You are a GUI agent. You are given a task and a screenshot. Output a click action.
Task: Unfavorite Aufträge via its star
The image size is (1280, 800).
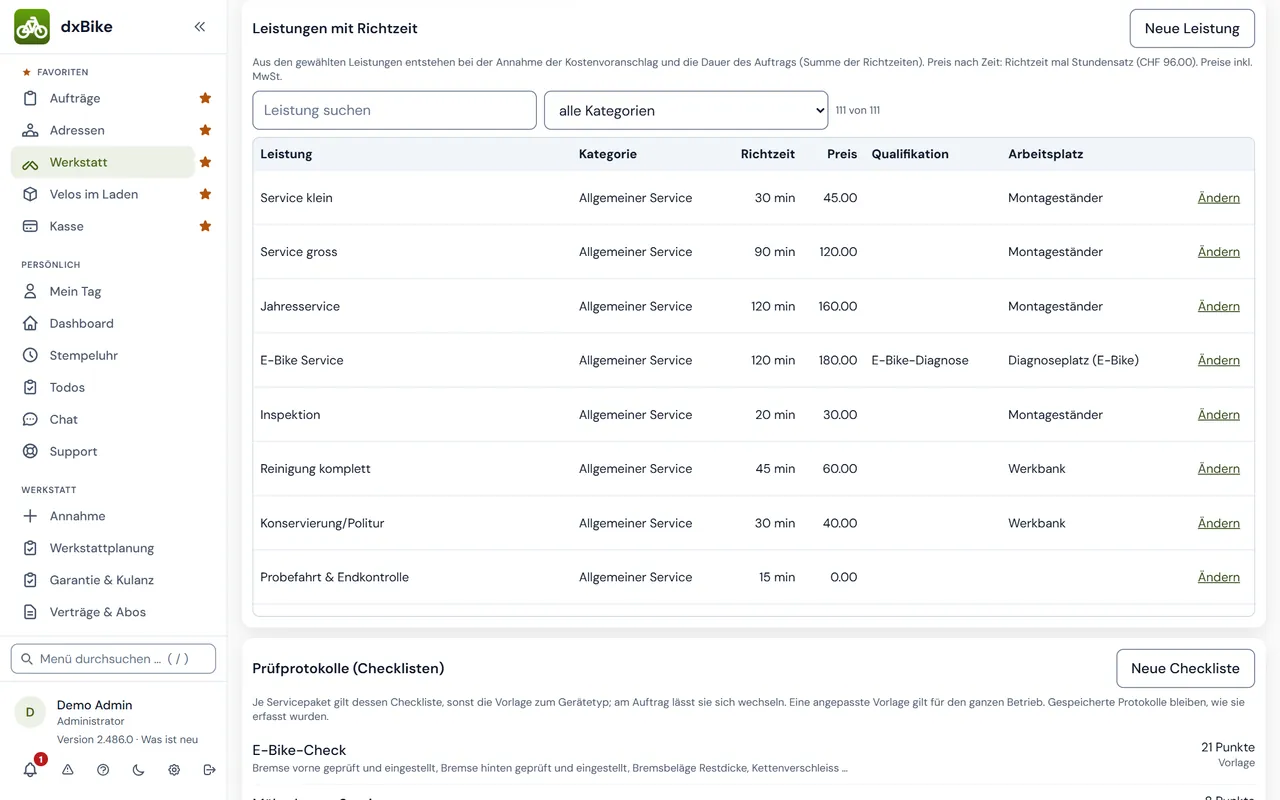tap(205, 98)
